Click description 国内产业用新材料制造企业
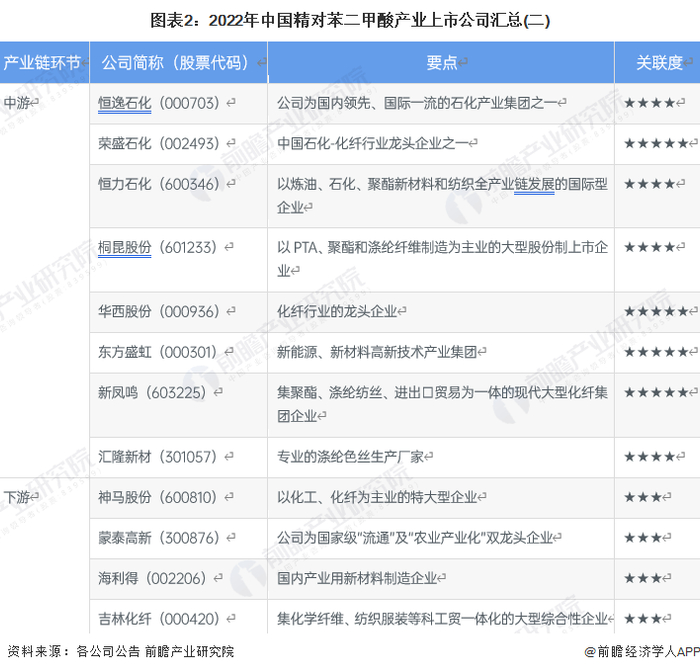The image size is (700, 672). click(357, 578)
